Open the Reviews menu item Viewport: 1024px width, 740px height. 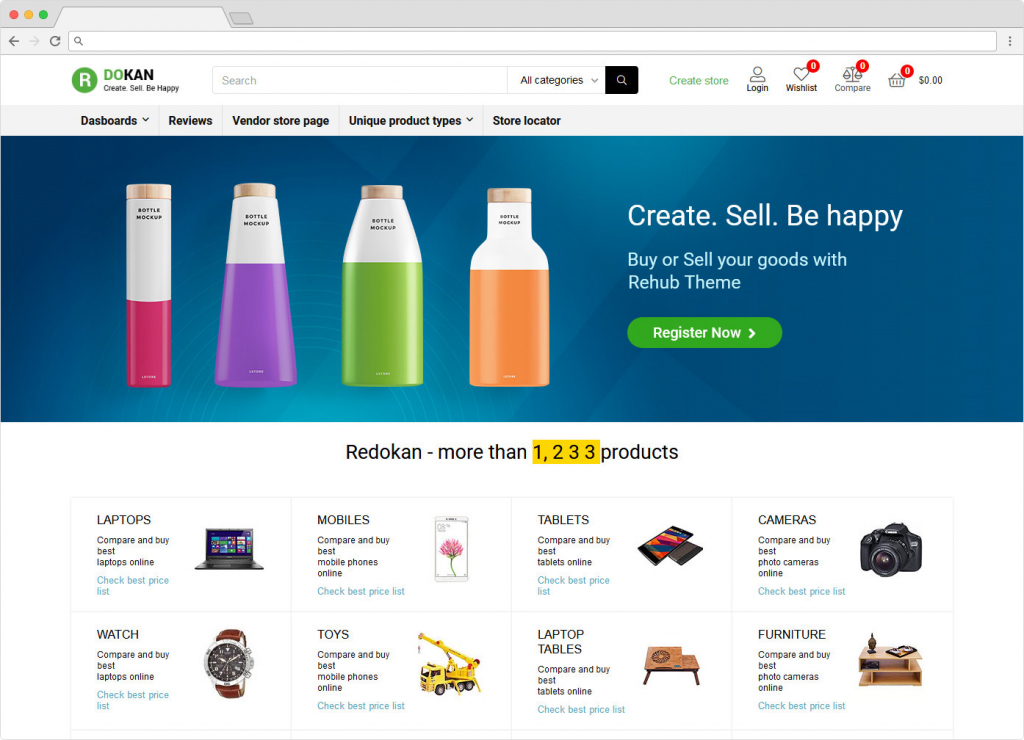click(x=190, y=121)
